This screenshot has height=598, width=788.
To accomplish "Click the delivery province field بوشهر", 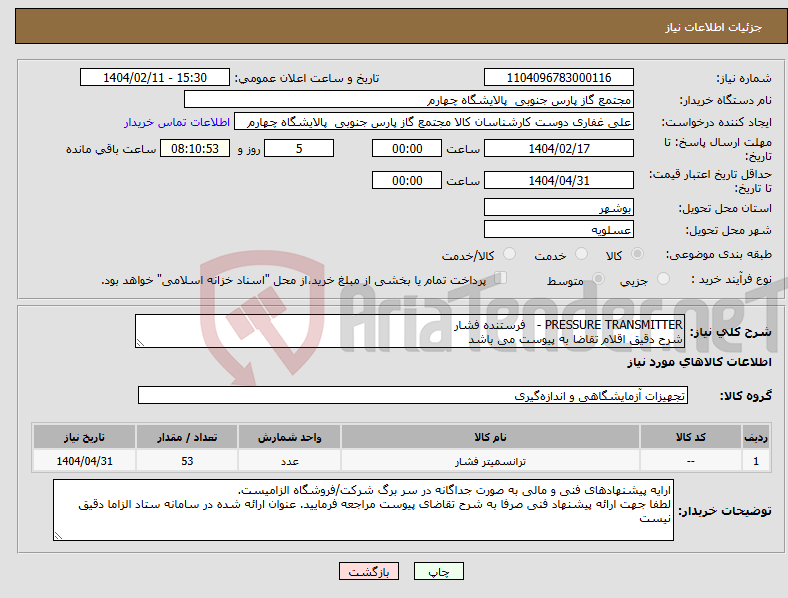I will 559,208.
